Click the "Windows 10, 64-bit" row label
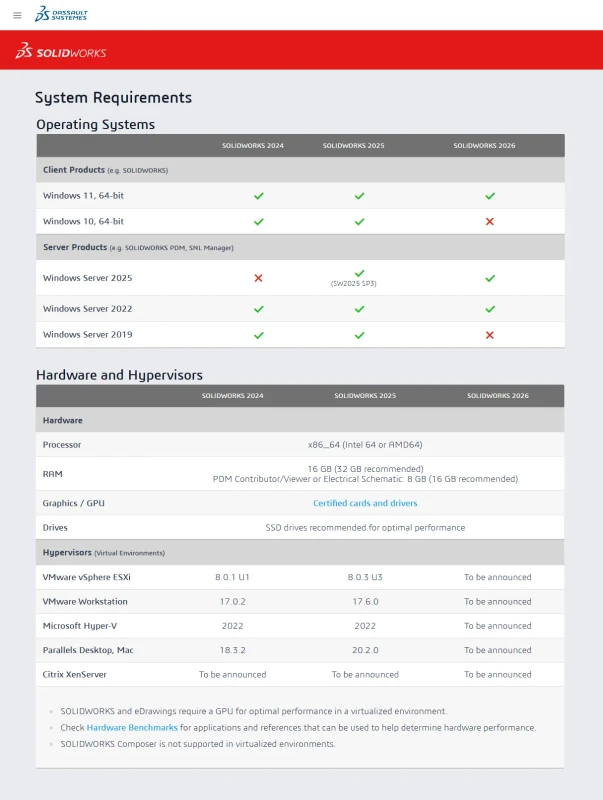 pyautogui.click(x=83, y=221)
